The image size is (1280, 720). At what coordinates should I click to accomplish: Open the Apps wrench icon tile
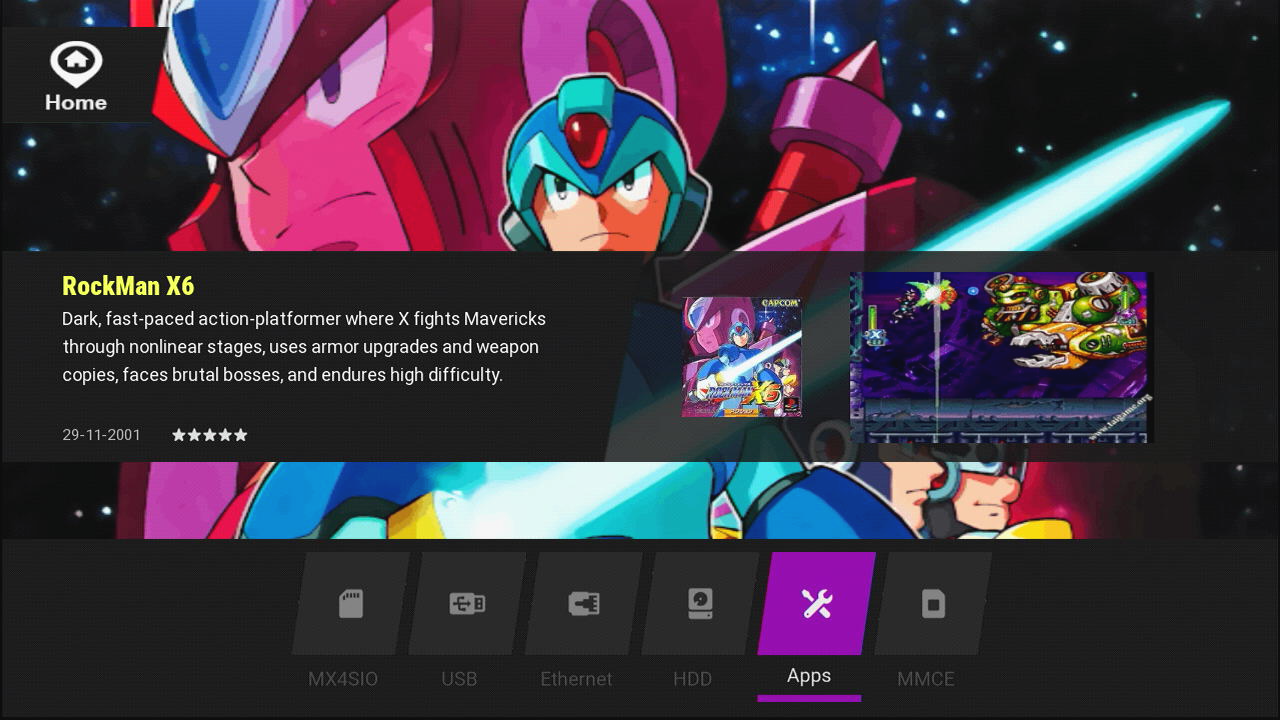[817, 604]
